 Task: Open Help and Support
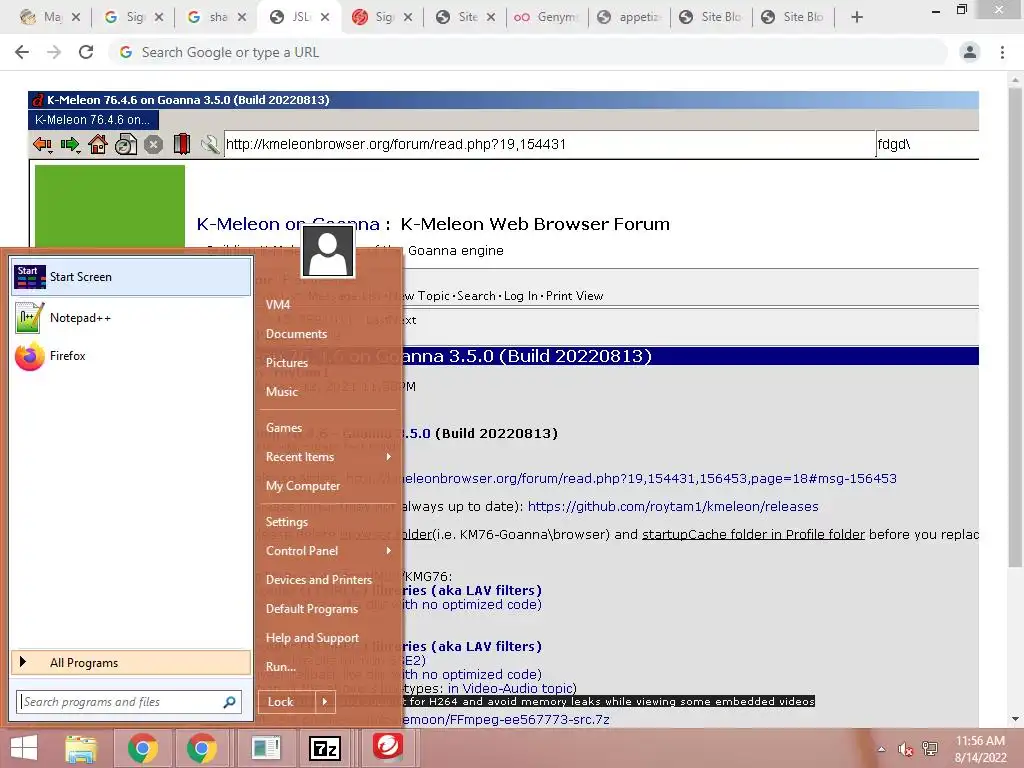point(312,638)
